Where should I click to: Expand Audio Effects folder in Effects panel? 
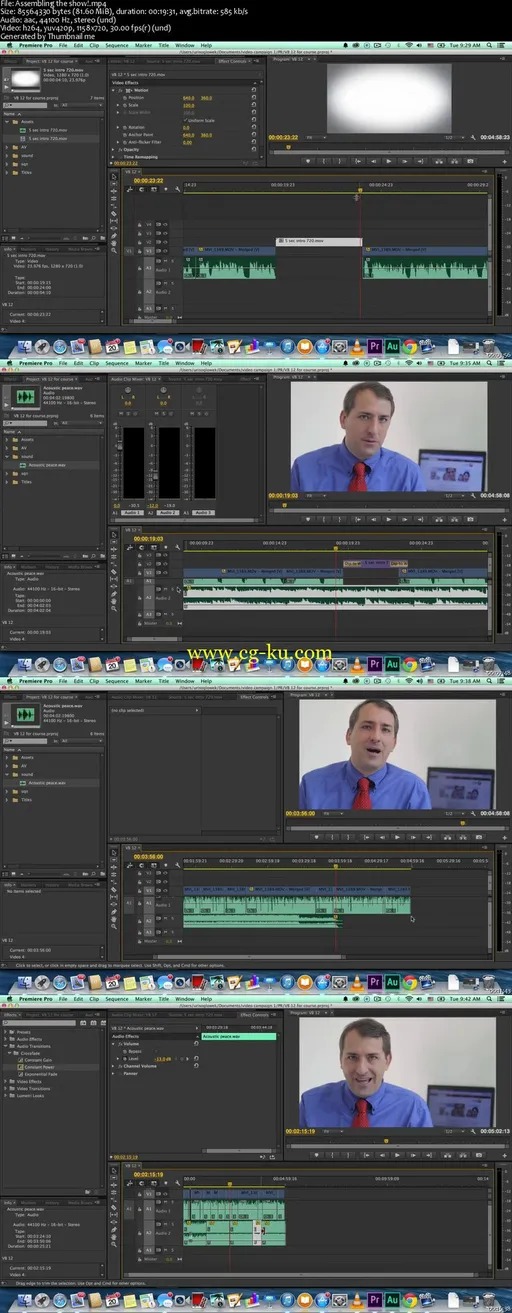pyautogui.click(x=5, y=1038)
